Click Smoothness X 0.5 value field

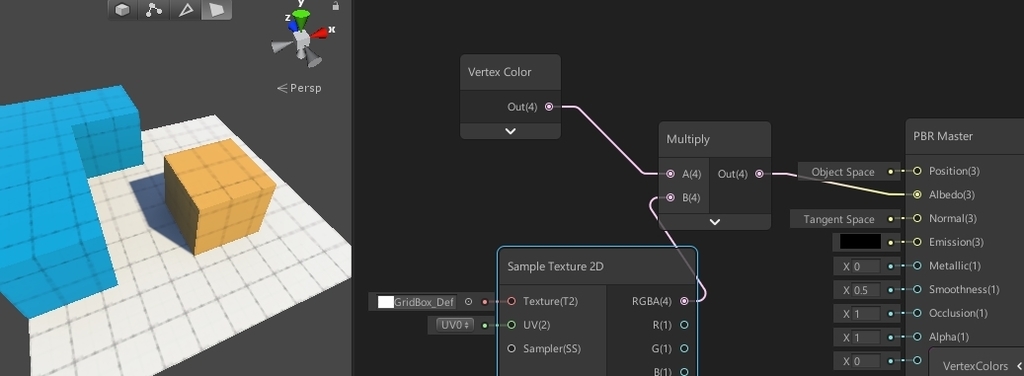point(866,290)
